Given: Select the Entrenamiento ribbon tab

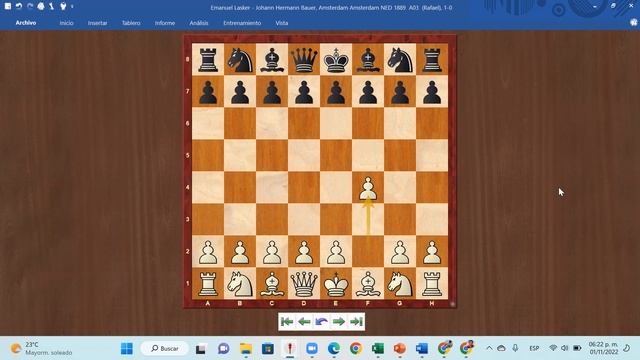Looking at the screenshot, I should (x=242, y=23).
